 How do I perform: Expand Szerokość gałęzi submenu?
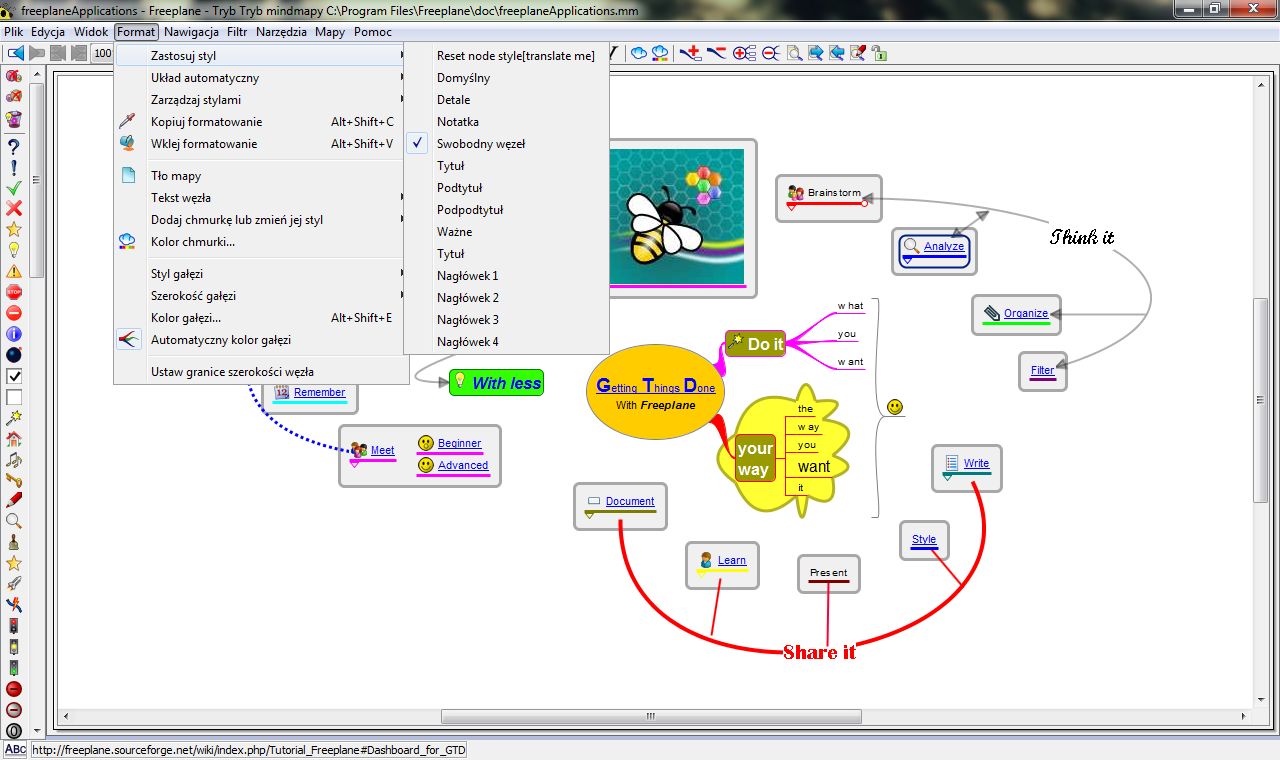point(261,296)
